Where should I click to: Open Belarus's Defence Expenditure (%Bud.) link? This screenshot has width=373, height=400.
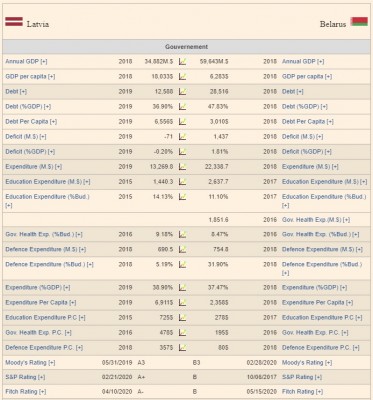click(322, 269)
